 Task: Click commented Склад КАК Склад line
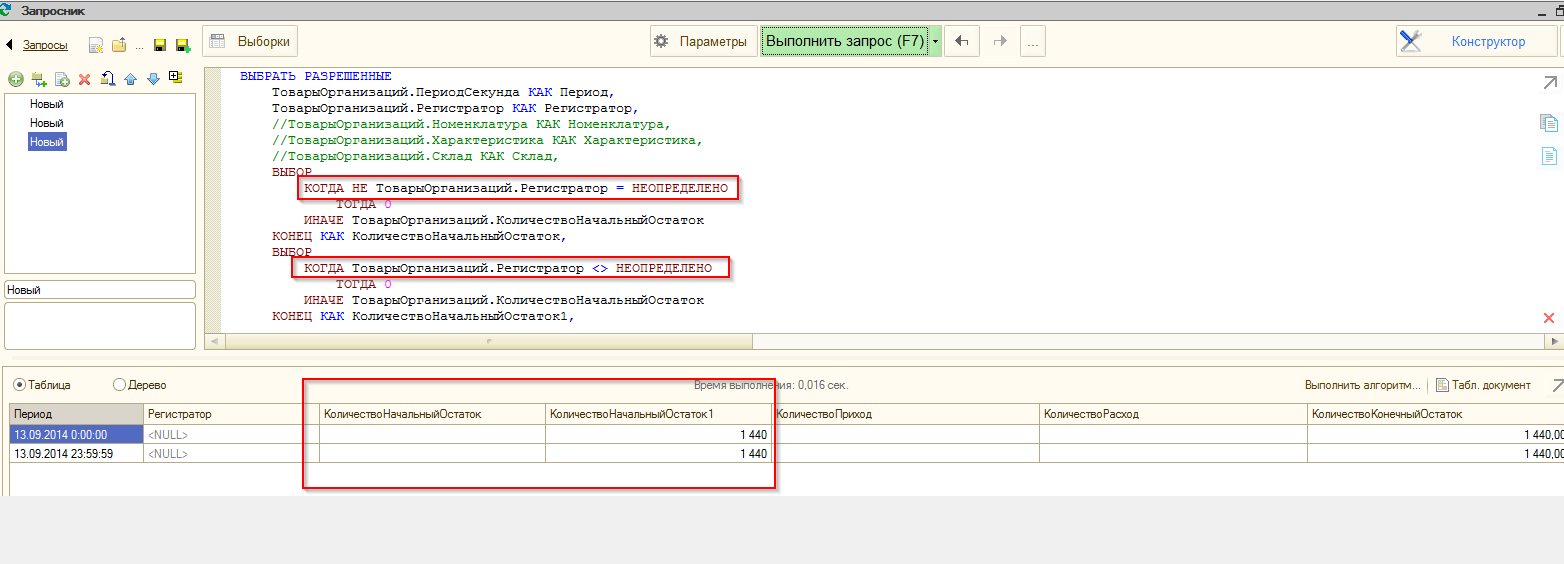[415, 157]
